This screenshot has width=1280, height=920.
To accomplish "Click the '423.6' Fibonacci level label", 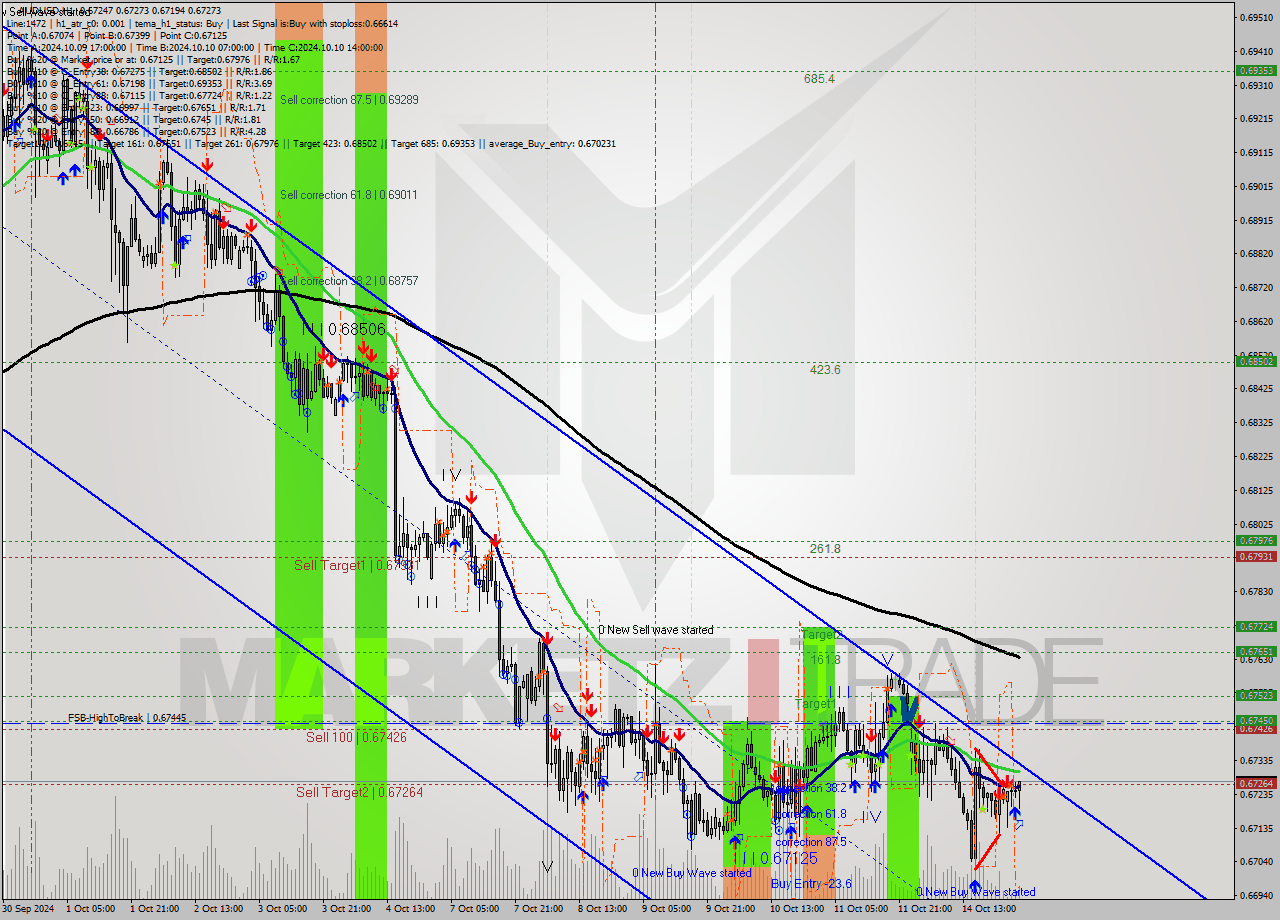I will coord(825,369).
